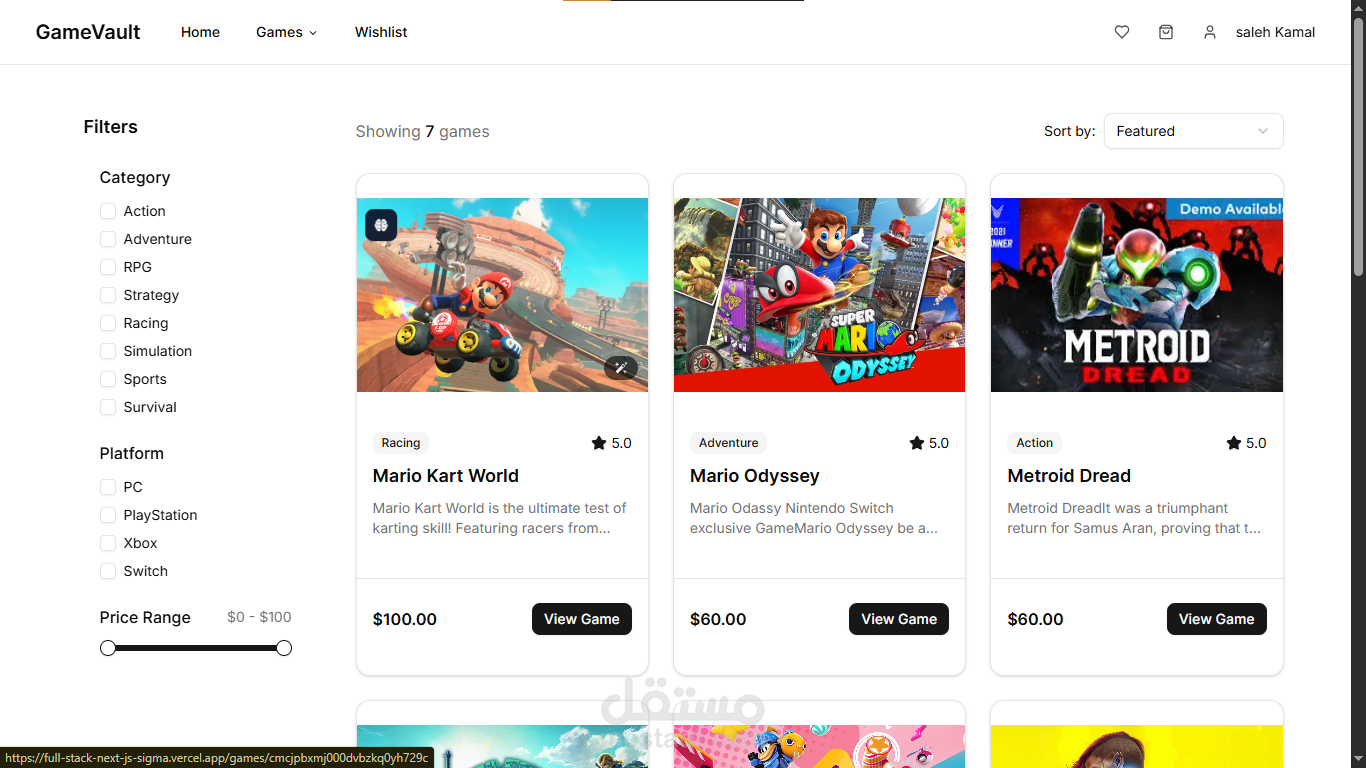Click the $60.00 price on Mario Odyssey

point(718,619)
